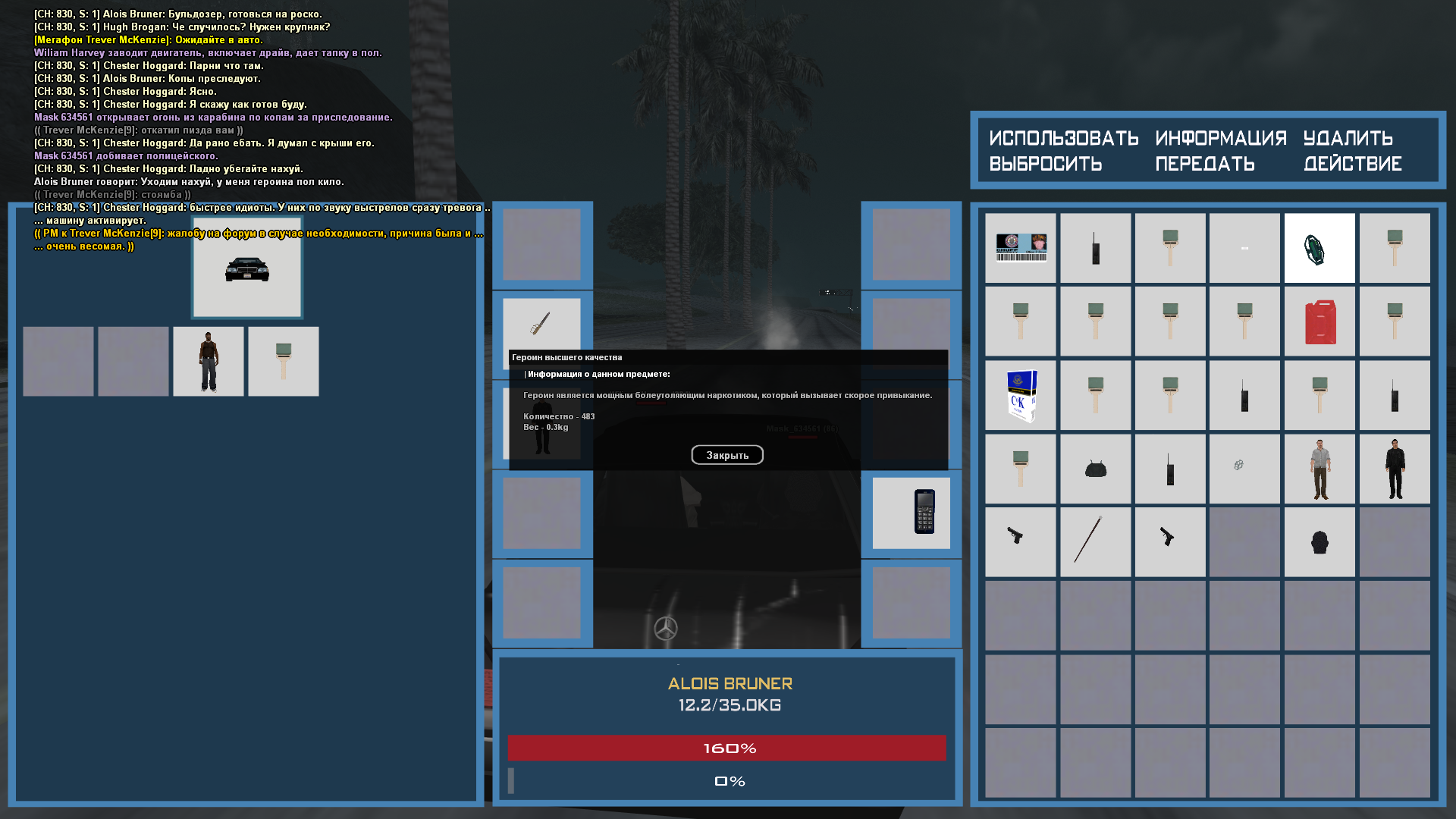Screen dimensions: 1456x819
Task: Click the selected green heroin item
Action: coord(1319,248)
